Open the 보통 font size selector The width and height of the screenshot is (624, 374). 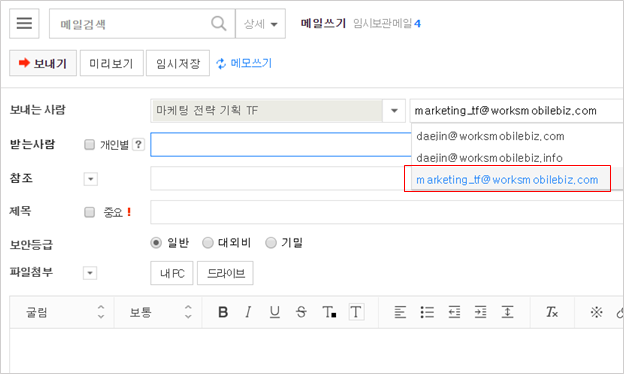pos(158,312)
